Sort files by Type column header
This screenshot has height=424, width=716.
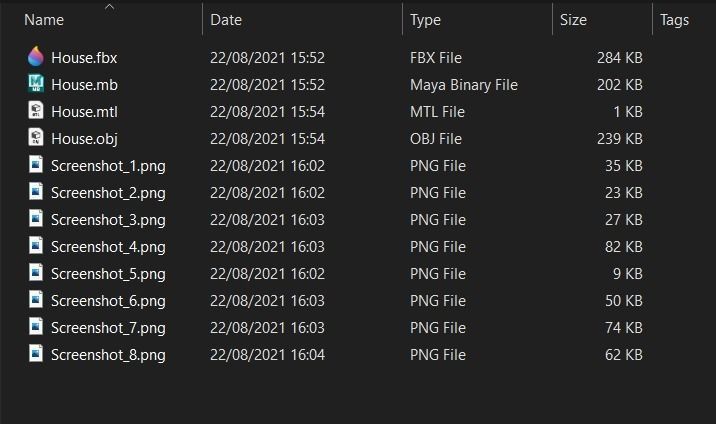[425, 20]
